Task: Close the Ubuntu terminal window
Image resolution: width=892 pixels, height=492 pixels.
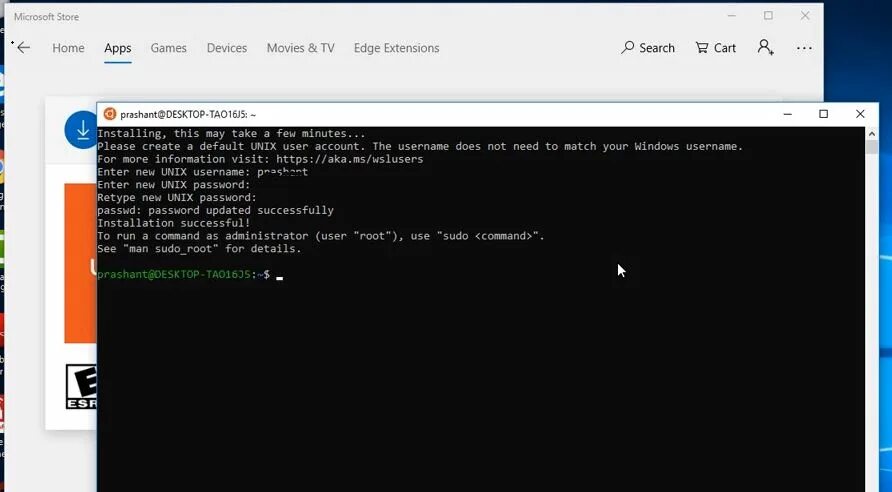Action: 860,114
